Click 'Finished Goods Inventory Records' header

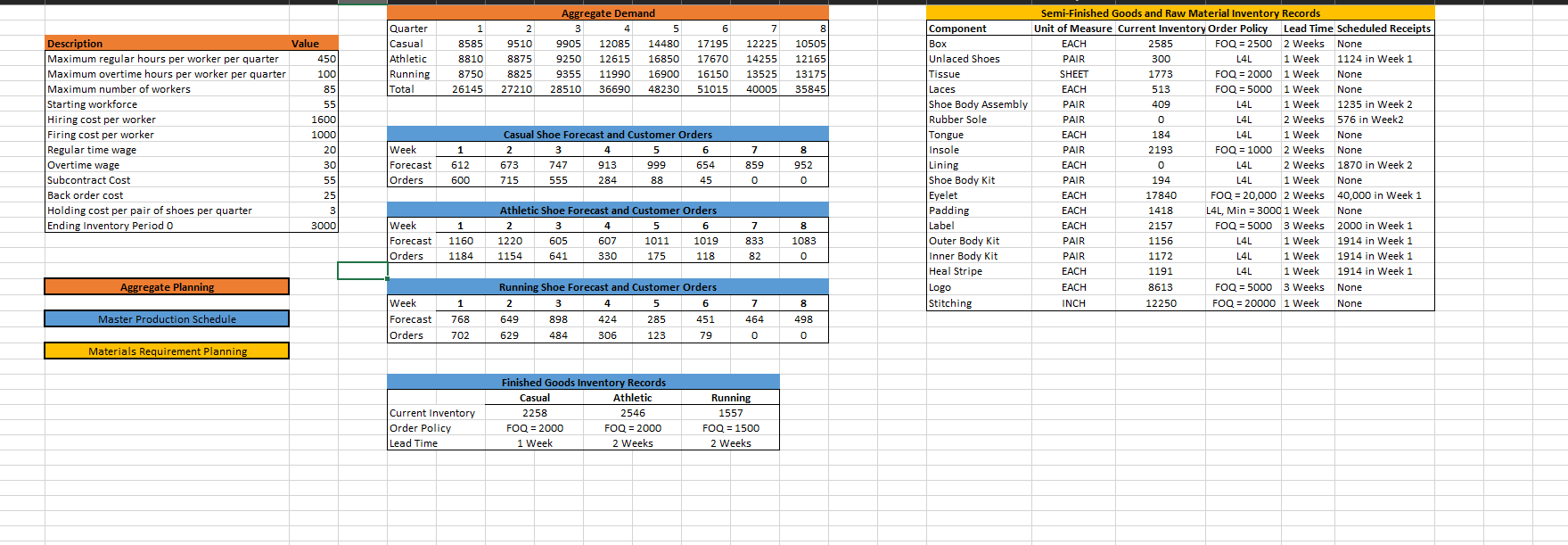tap(584, 383)
